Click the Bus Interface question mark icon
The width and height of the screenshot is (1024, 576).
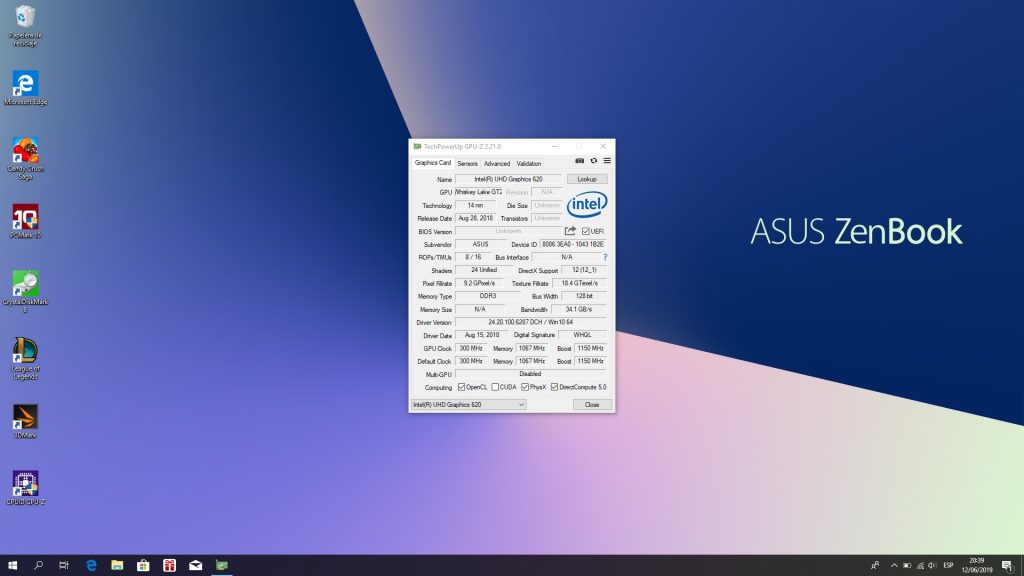[x=605, y=257]
